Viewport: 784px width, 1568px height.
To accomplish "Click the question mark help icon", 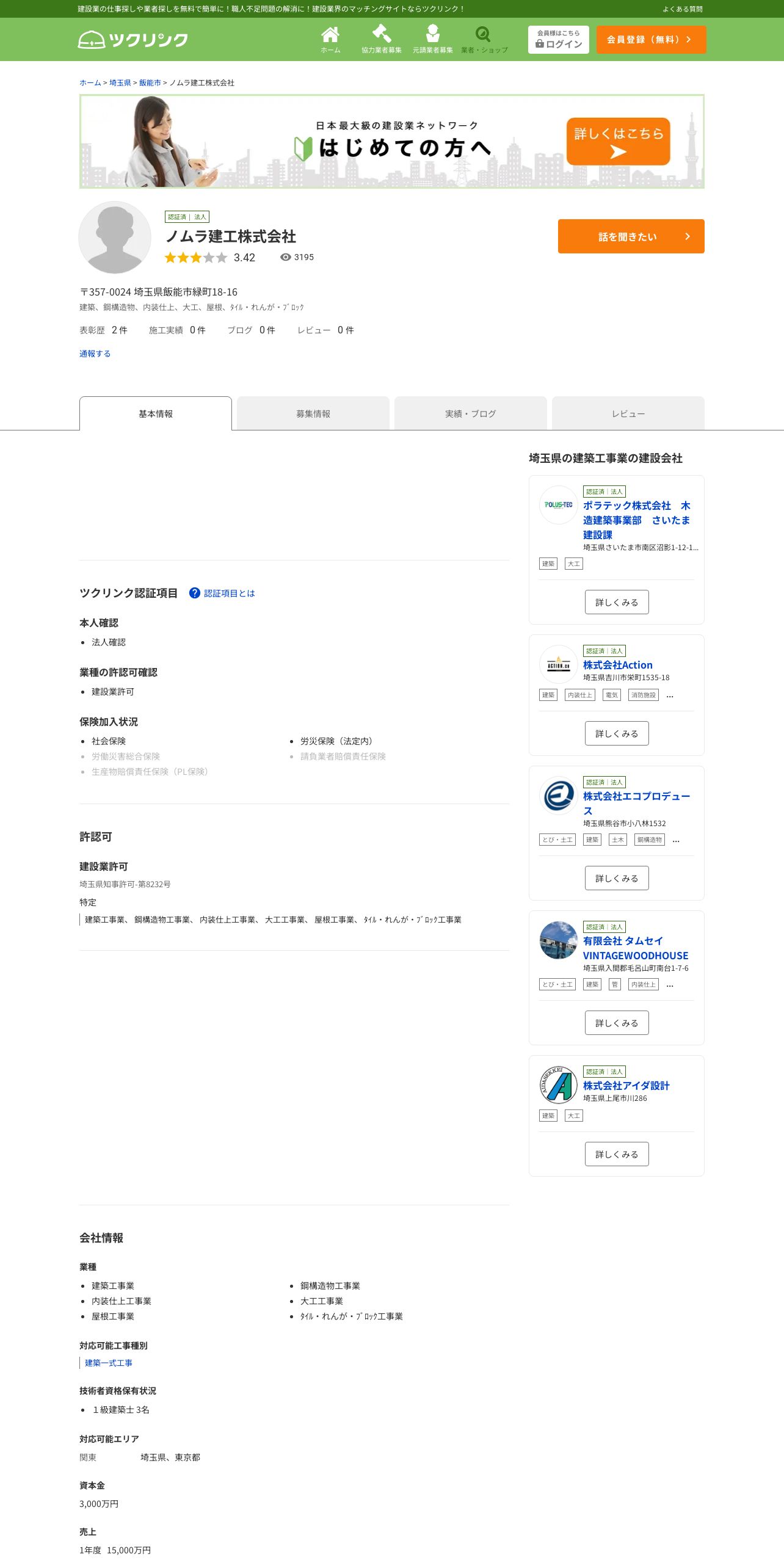I will pos(195,593).
